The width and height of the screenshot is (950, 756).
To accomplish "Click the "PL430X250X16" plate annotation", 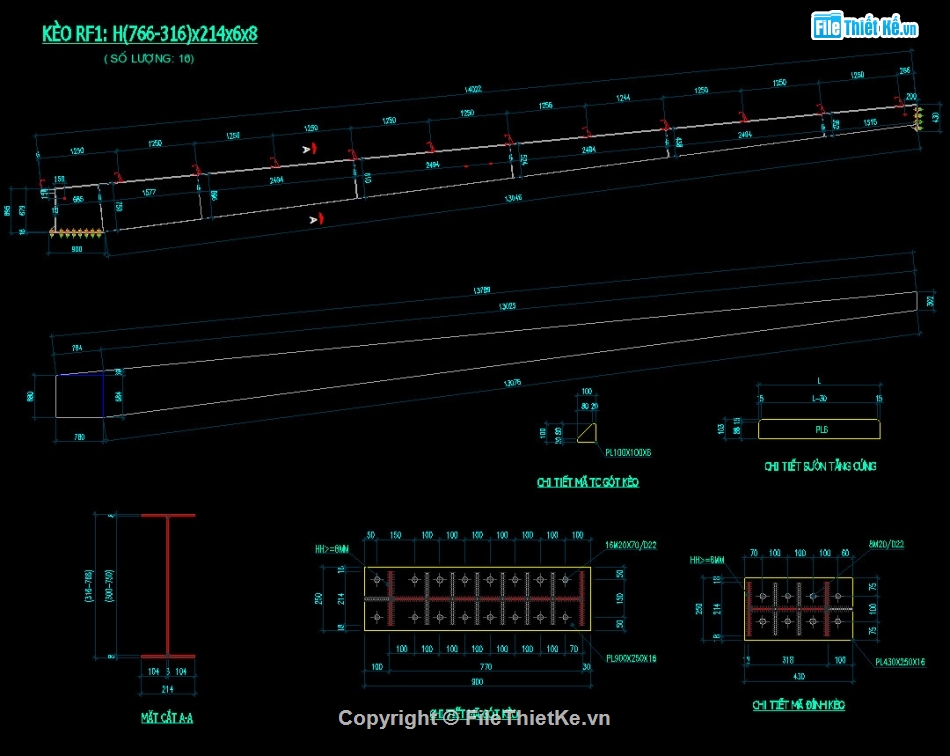I will coord(900,662).
